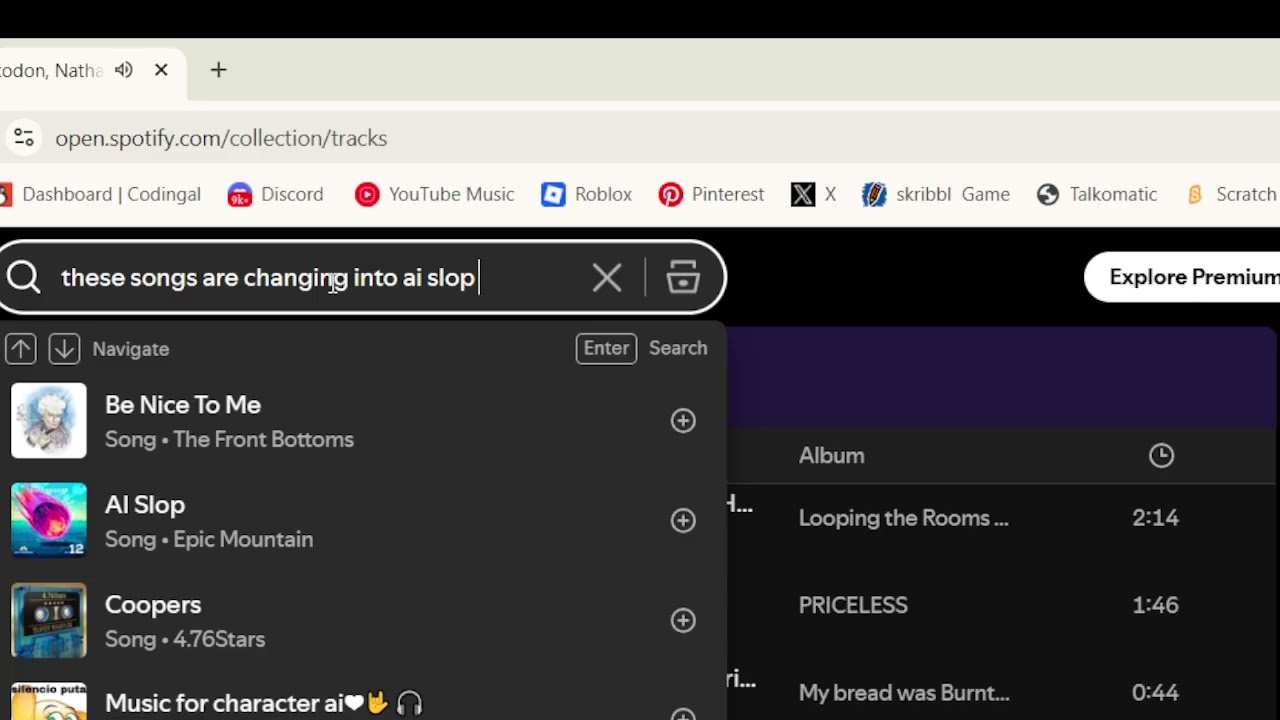Click The Front Bottoms artist text
Viewport: 1280px width, 720px height.
(x=263, y=439)
